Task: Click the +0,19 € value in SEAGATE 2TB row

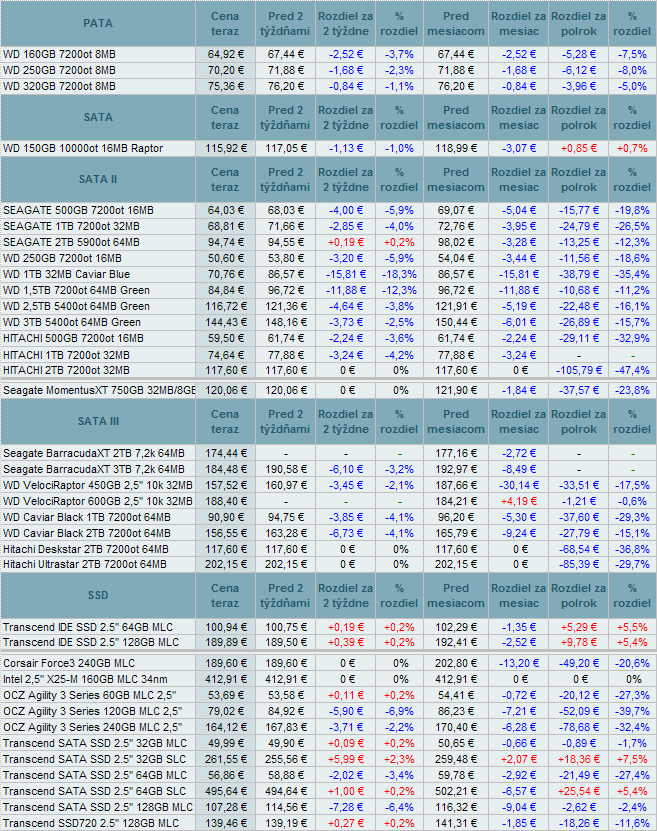Action: [346, 242]
